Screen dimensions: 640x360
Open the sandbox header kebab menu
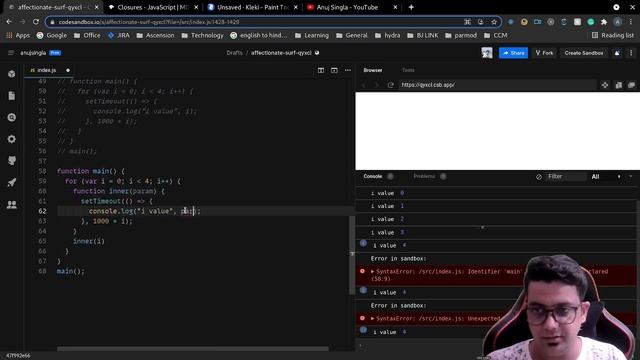[x=631, y=53]
